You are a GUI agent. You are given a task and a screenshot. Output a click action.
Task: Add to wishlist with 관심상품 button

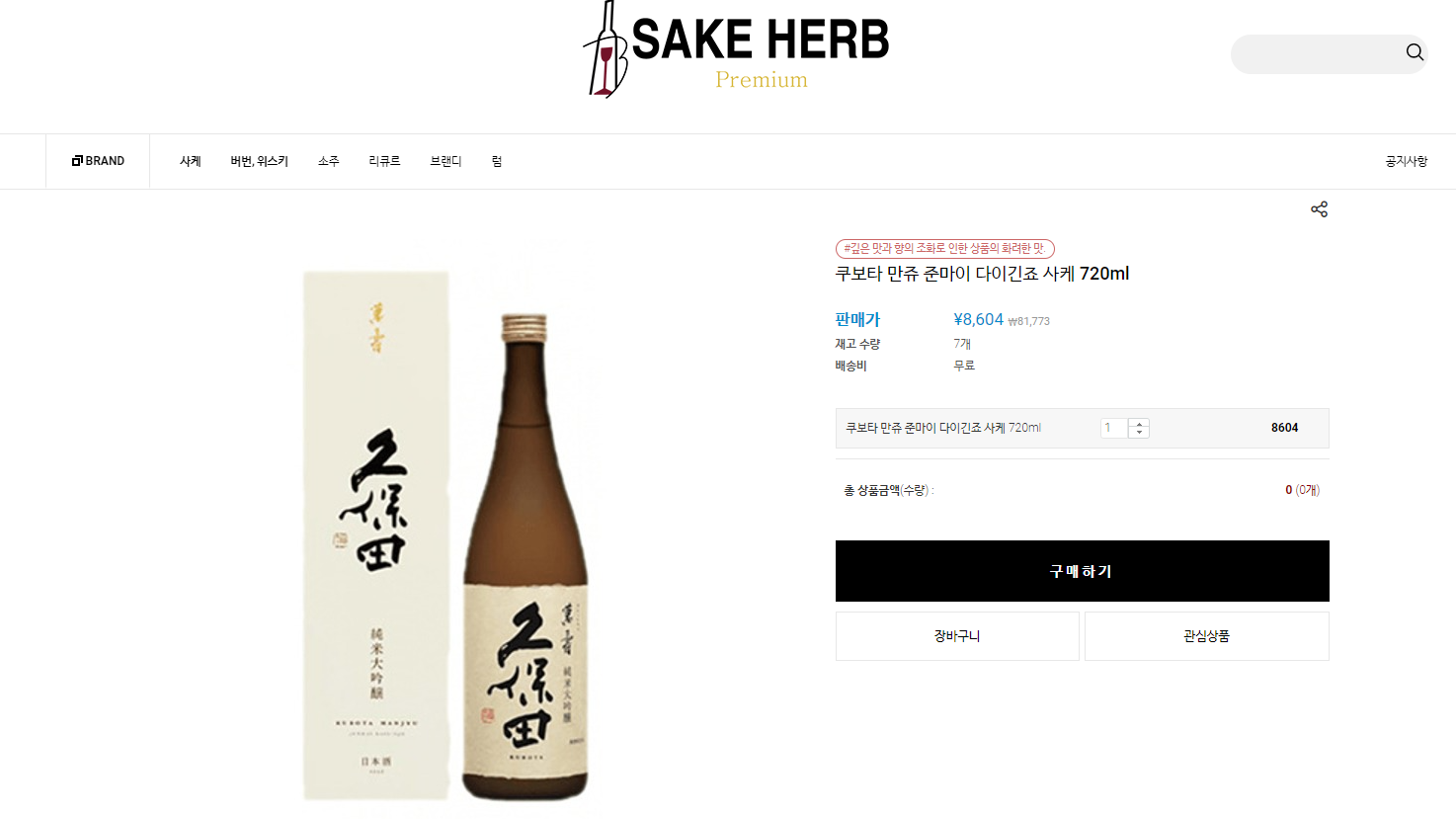(x=1207, y=636)
